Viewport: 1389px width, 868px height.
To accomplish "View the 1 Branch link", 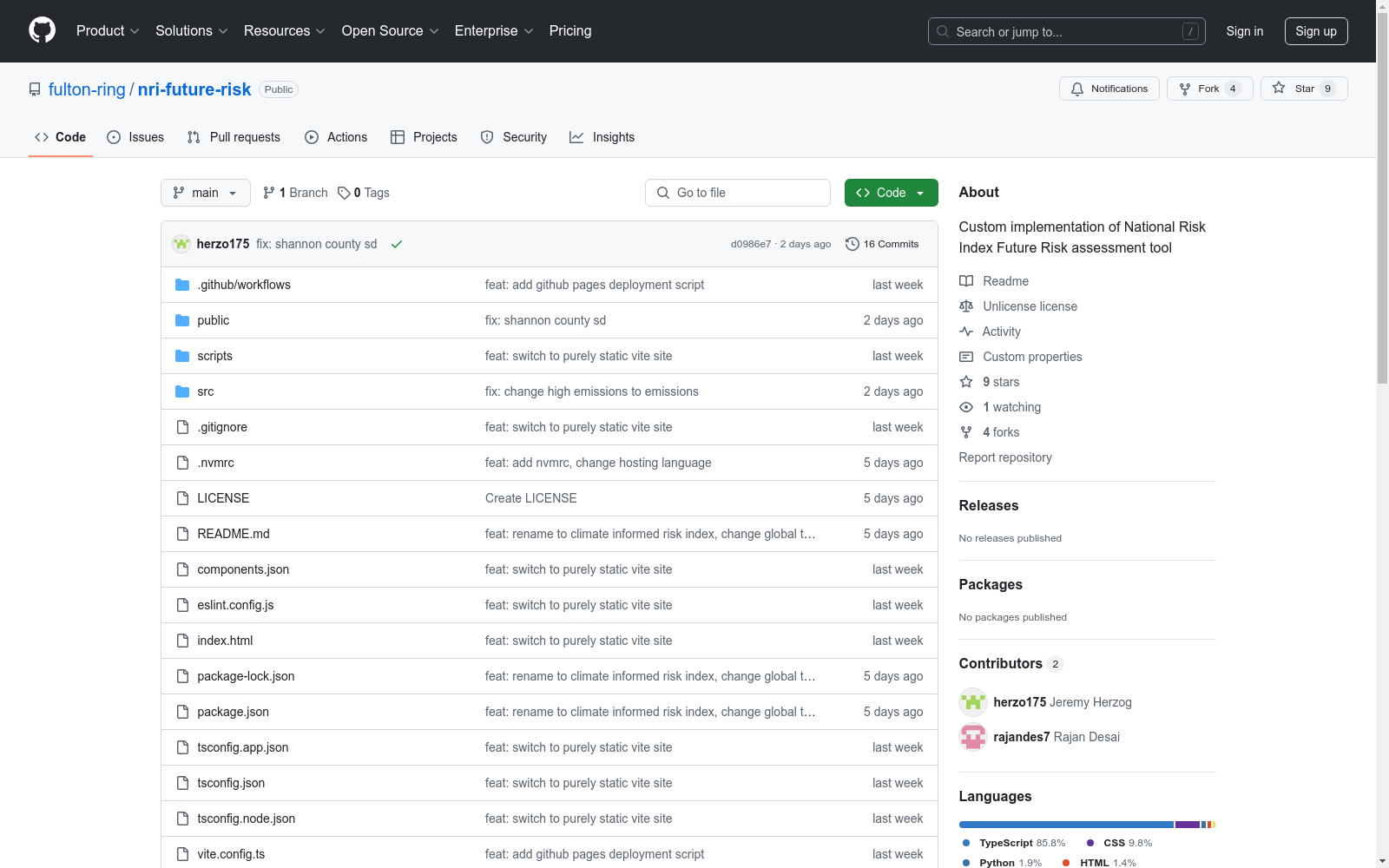I will [295, 193].
